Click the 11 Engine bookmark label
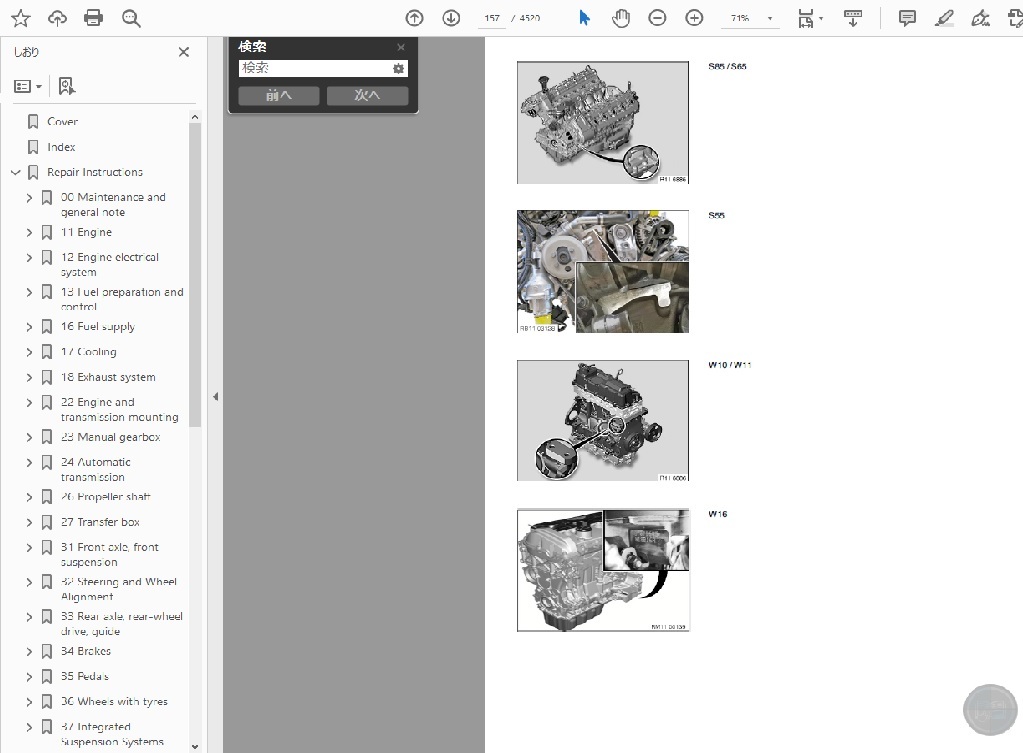The height and width of the screenshot is (753, 1023). click(x=86, y=232)
